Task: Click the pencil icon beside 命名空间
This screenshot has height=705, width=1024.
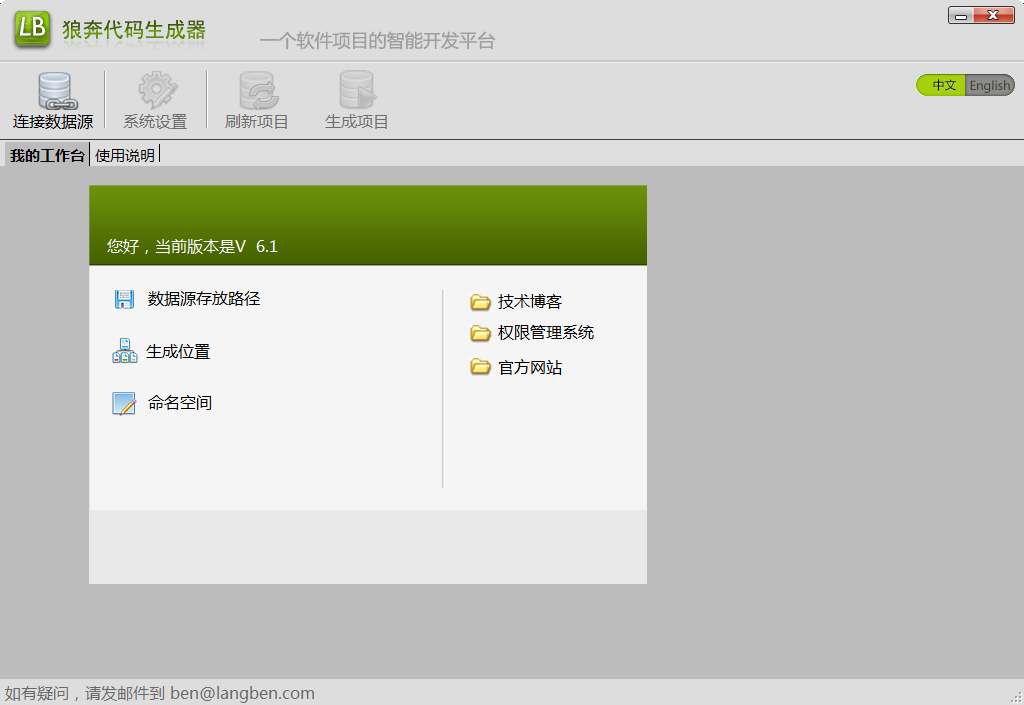Action: click(x=124, y=402)
